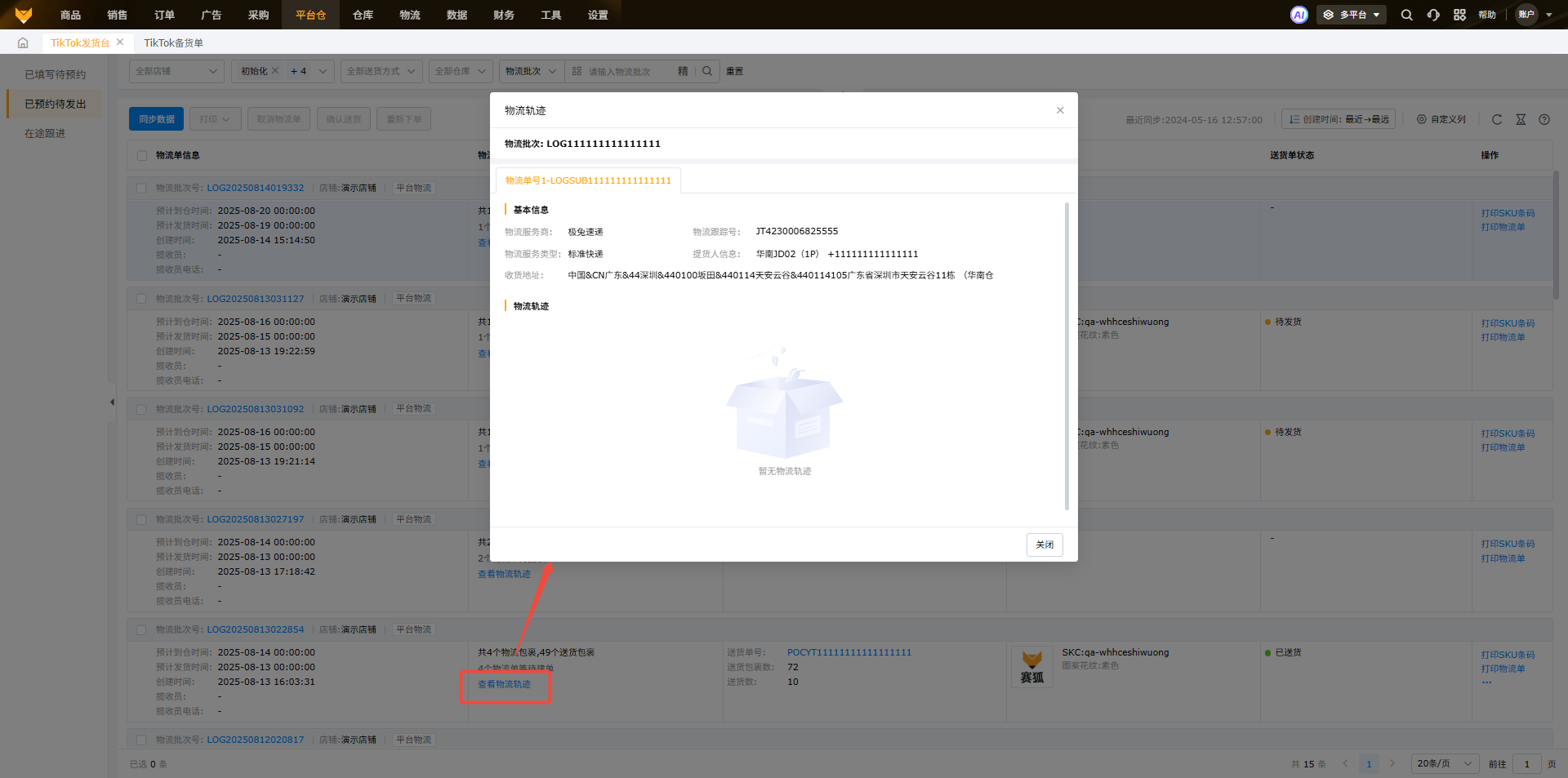Image resolution: width=1568 pixels, height=778 pixels.
Task: Click the 重置 reset link
Action: pyautogui.click(x=735, y=71)
